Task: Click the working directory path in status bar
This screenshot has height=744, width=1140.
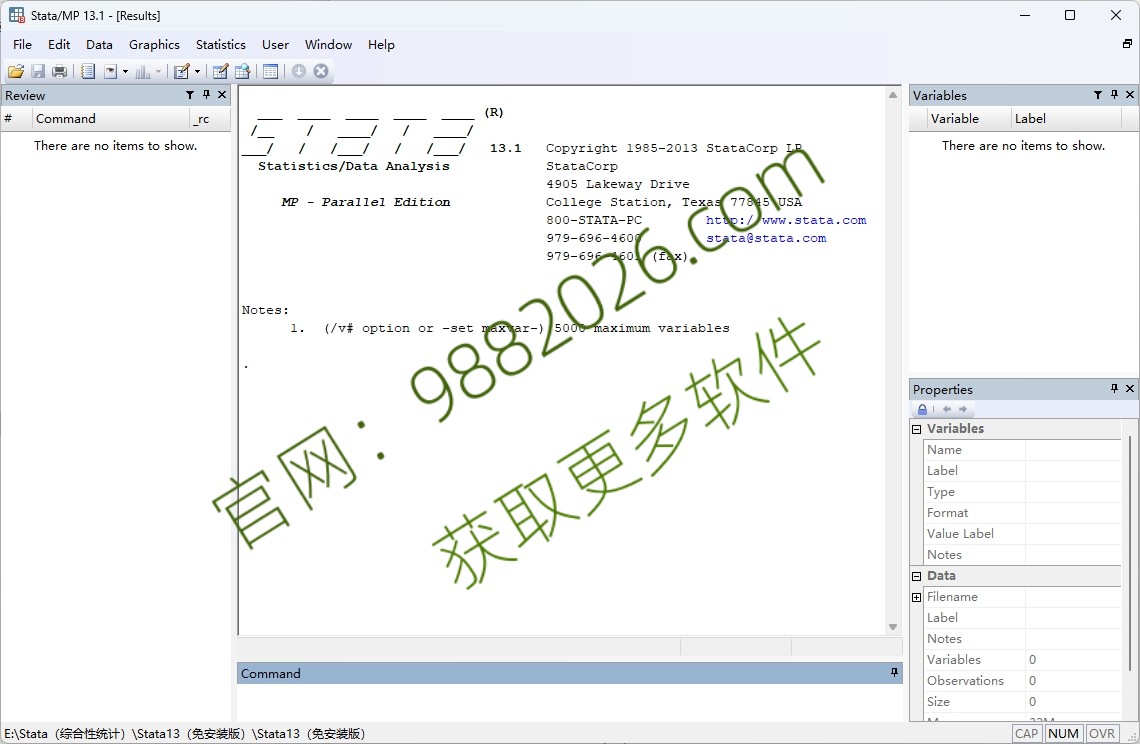Action: pyautogui.click(x=185, y=733)
